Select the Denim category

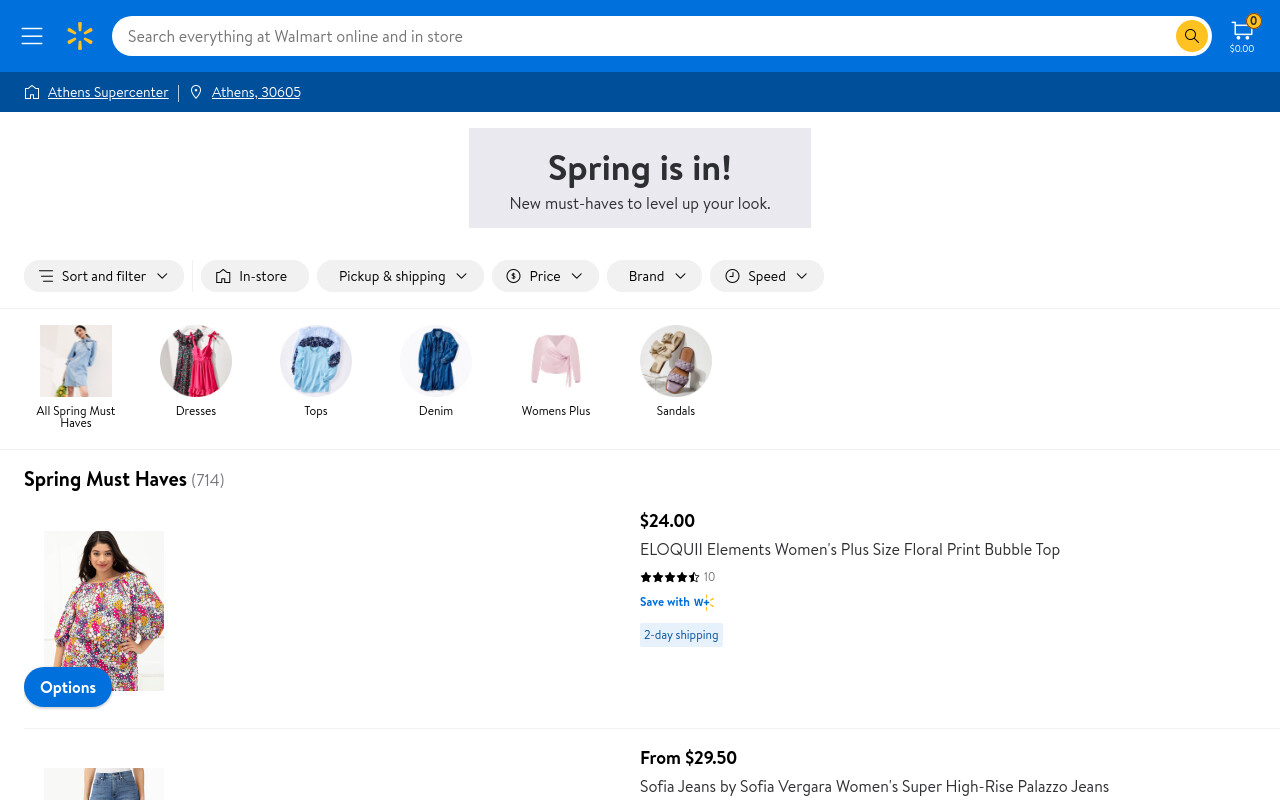pyautogui.click(x=436, y=371)
